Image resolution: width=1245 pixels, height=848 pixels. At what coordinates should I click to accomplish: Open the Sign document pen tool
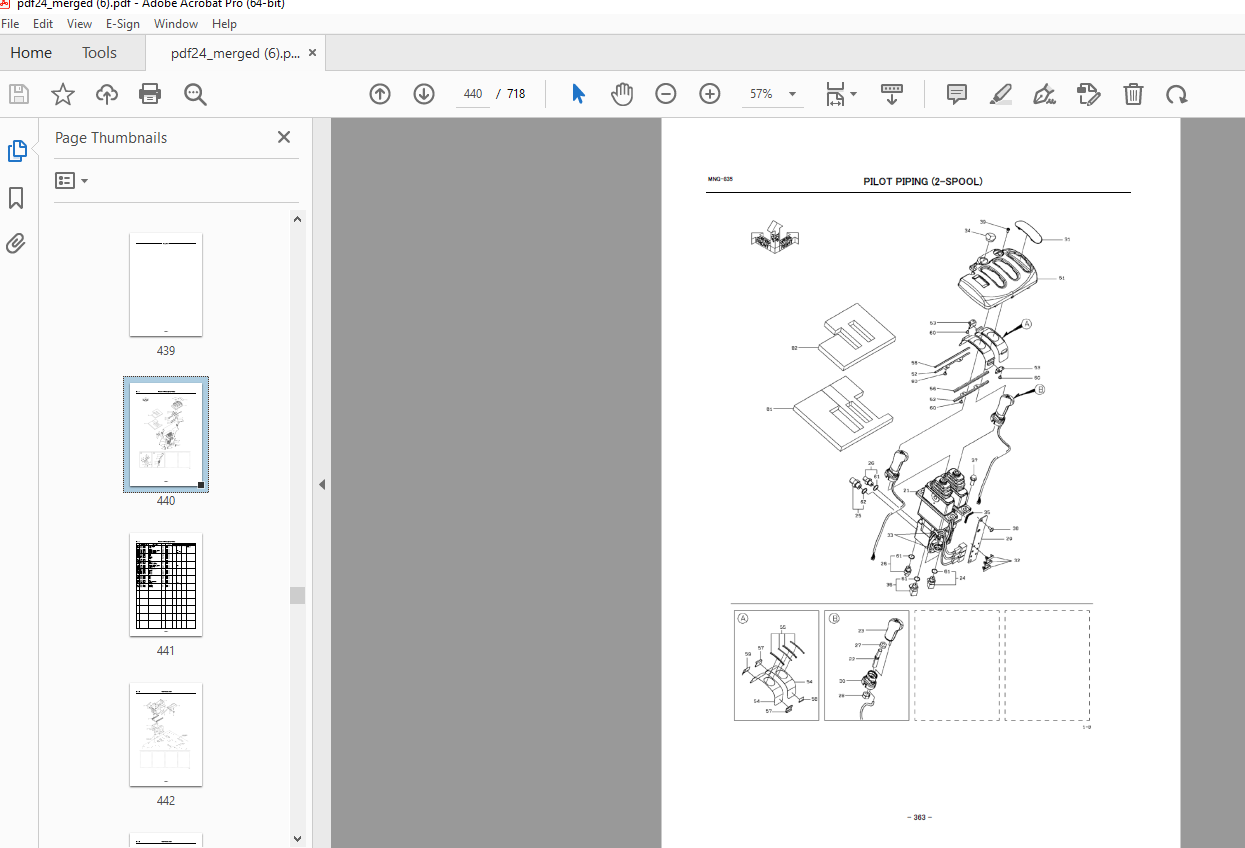pos(1045,94)
